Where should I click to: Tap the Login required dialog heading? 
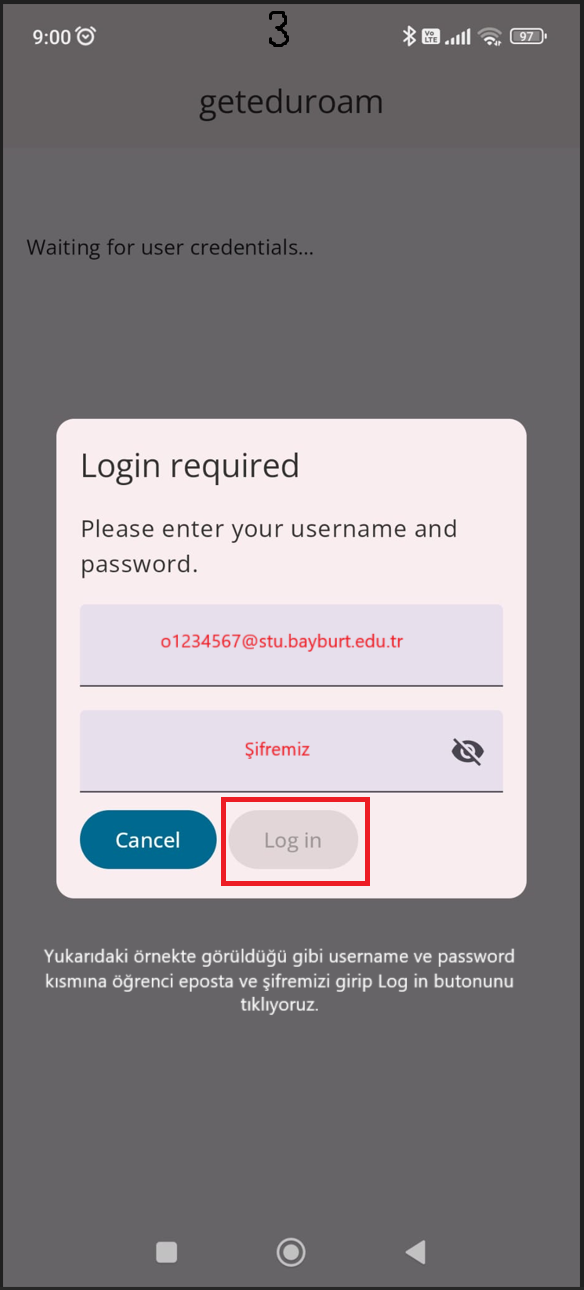190,466
